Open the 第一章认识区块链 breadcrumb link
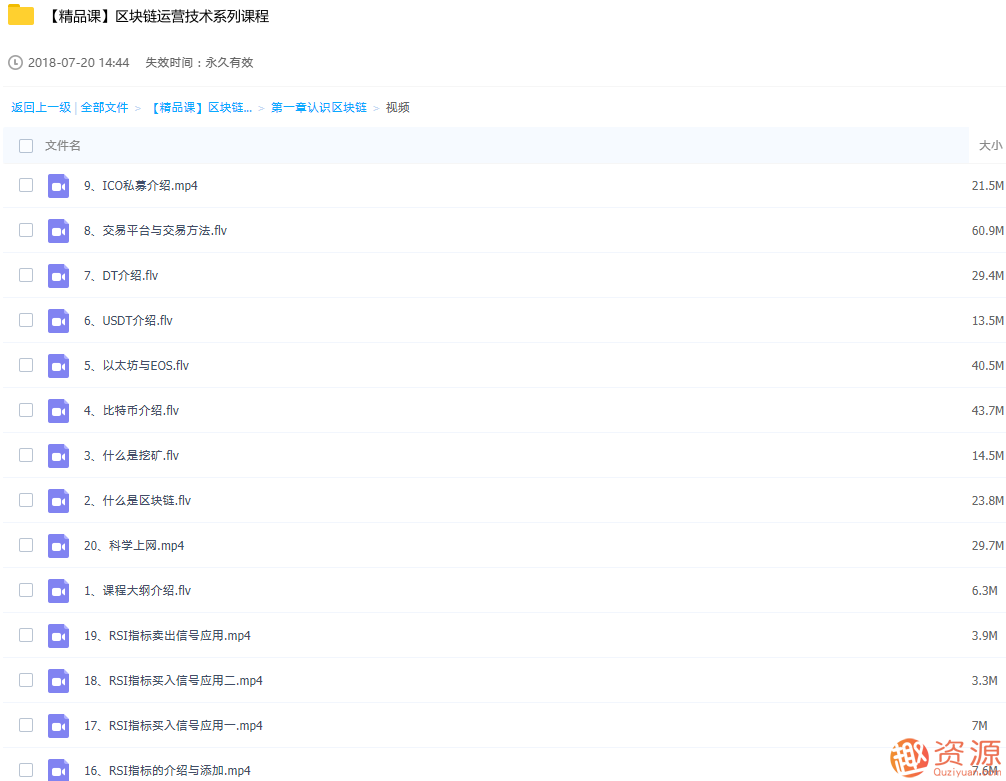The image size is (1006, 781). [x=319, y=107]
